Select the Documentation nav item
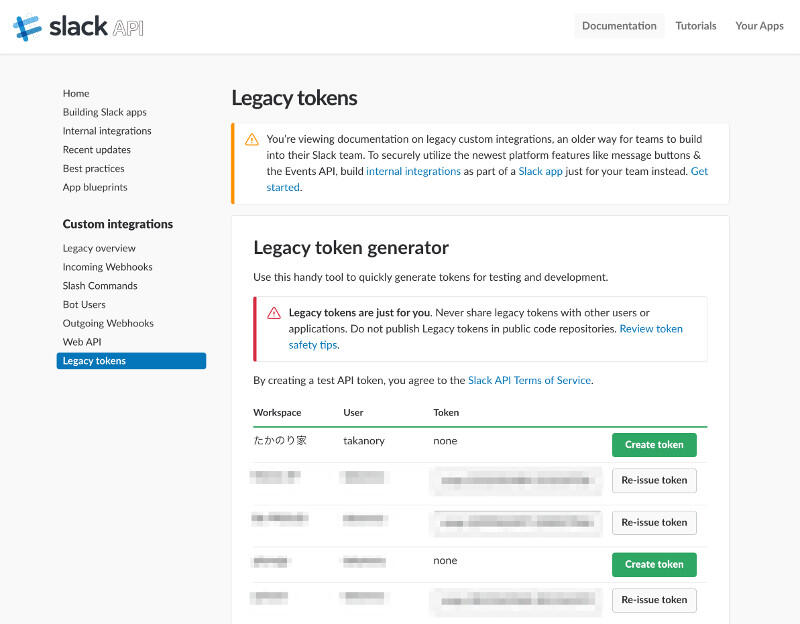The height and width of the screenshot is (624, 800). point(618,25)
